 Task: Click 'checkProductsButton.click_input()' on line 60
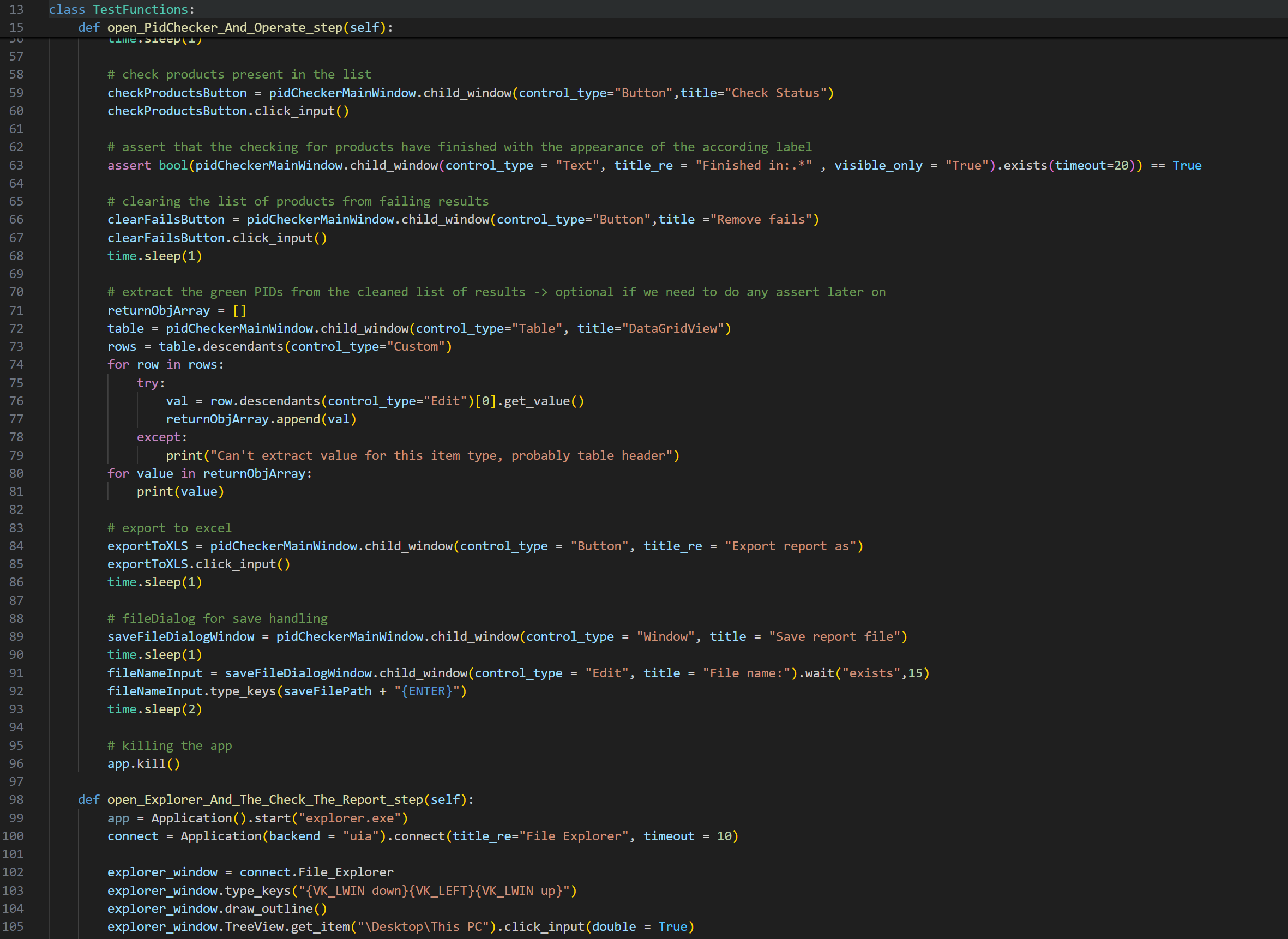(228, 111)
